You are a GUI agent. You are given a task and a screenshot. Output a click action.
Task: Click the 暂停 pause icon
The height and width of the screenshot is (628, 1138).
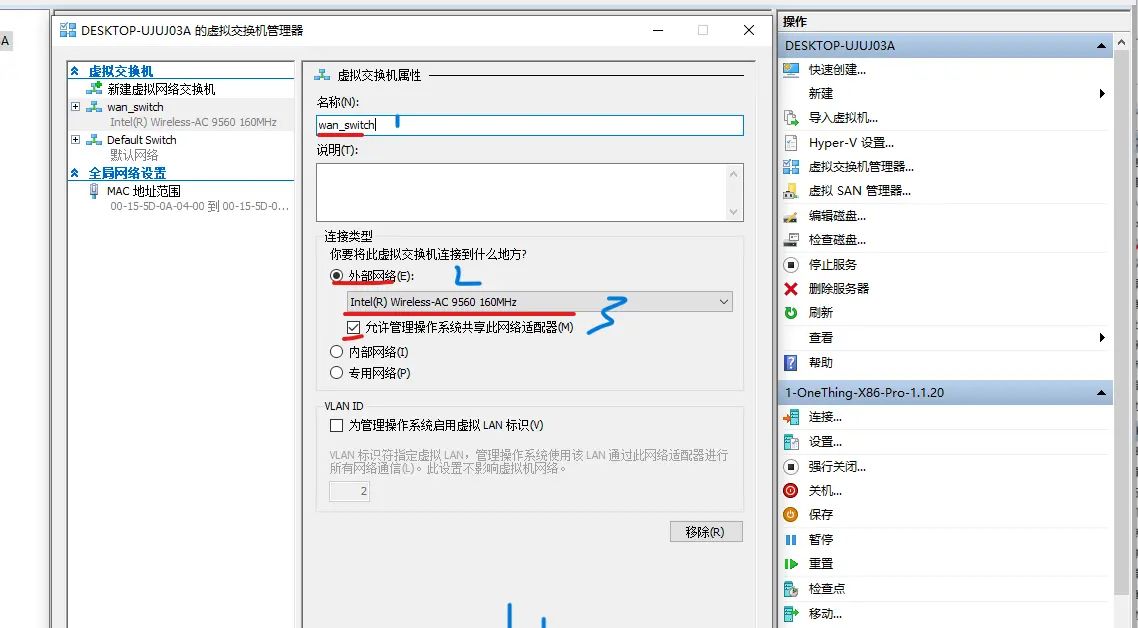(791, 539)
